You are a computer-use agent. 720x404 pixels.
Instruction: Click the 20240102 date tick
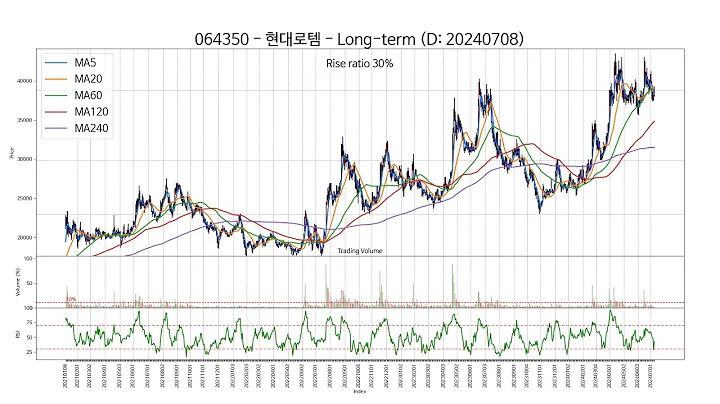coord(568,375)
